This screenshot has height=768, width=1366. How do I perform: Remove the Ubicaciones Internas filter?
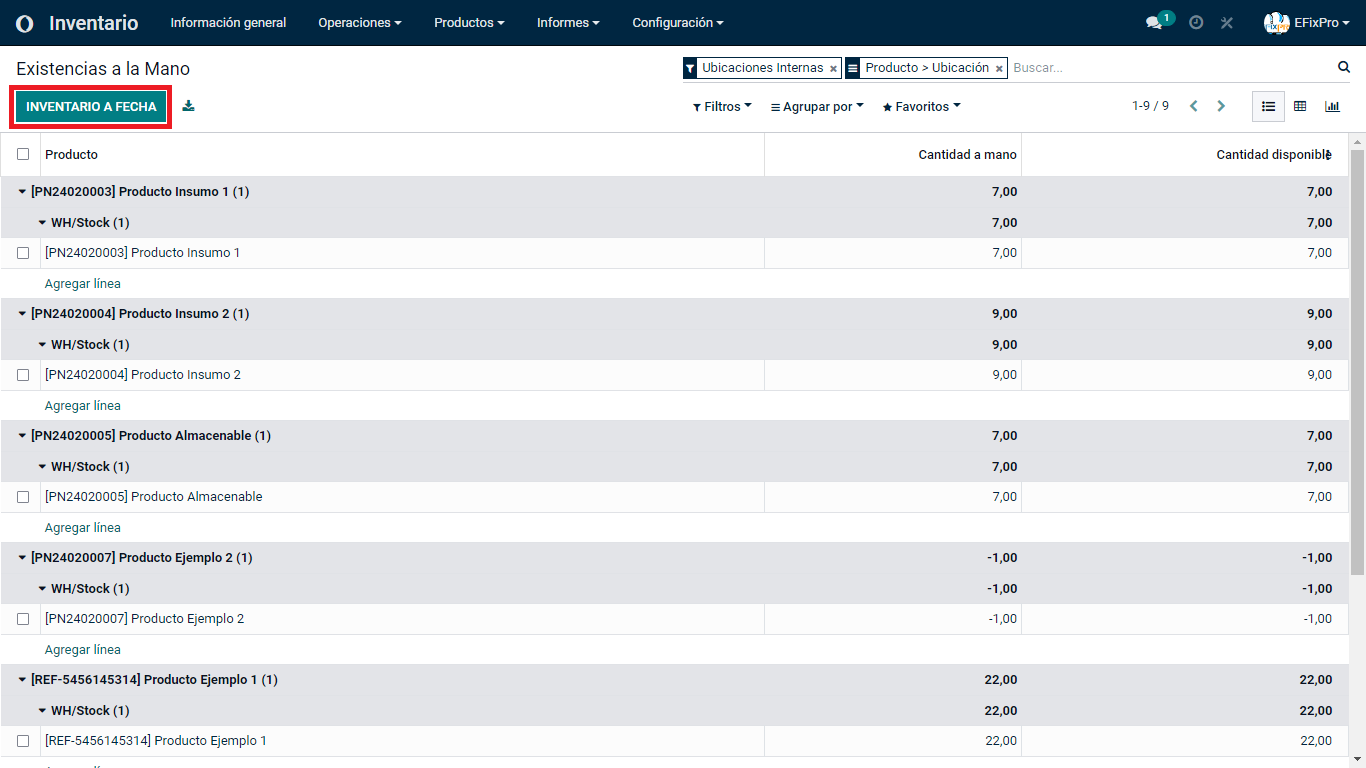(x=833, y=69)
